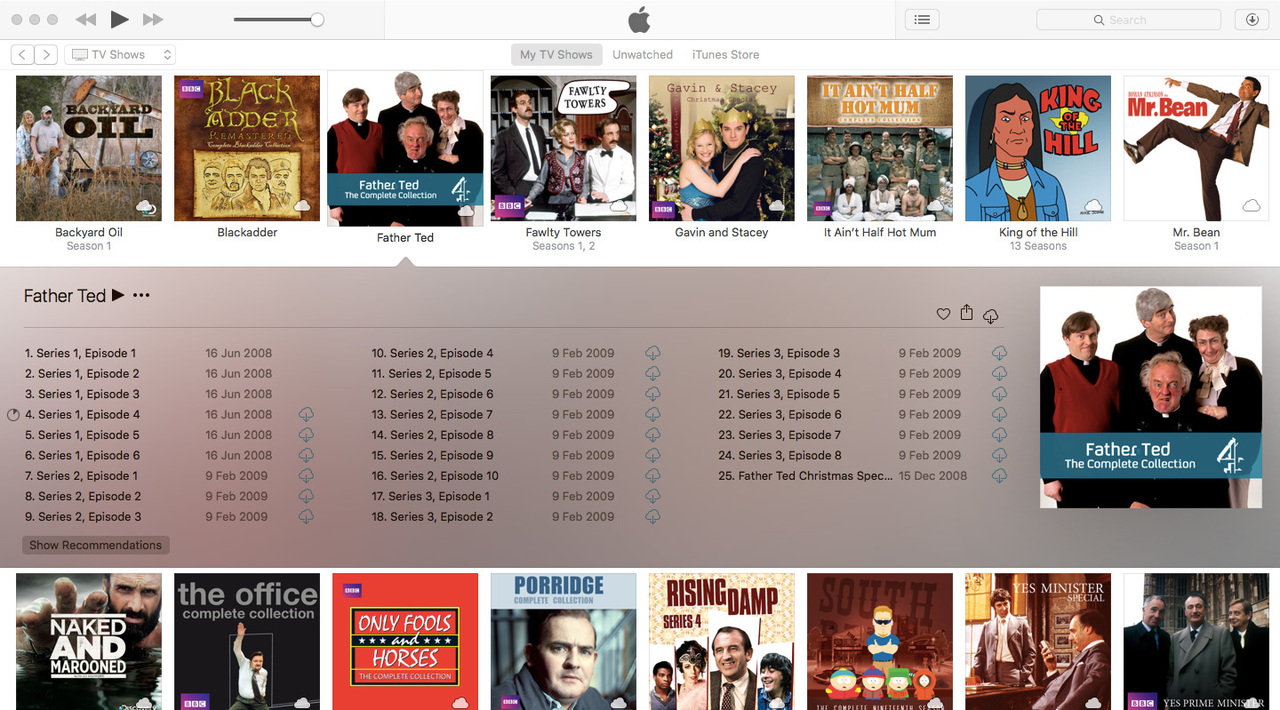Open the Only Fools and Horses artwork
1280x710 pixels.
pyautogui.click(x=405, y=641)
